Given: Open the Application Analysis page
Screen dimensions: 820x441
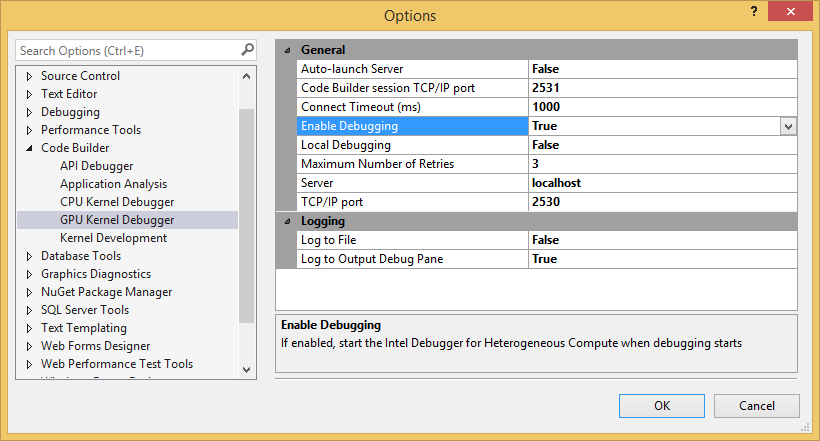Looking at the screenshot, I should [x=113, y=184].
